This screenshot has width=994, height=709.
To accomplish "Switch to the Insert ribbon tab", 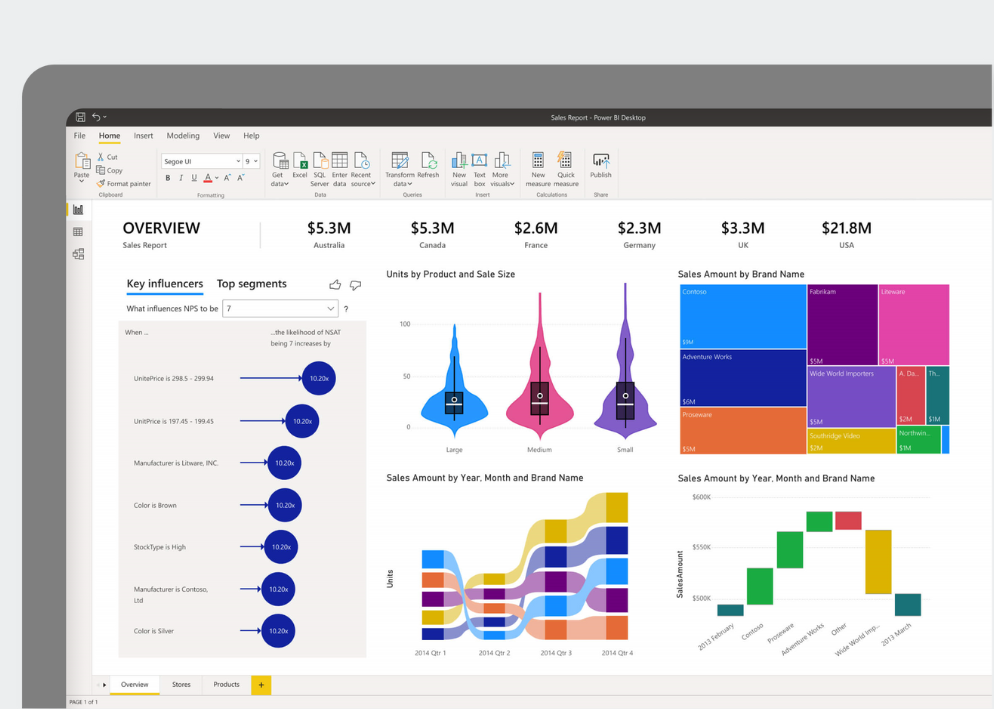I will click(143, 136).
